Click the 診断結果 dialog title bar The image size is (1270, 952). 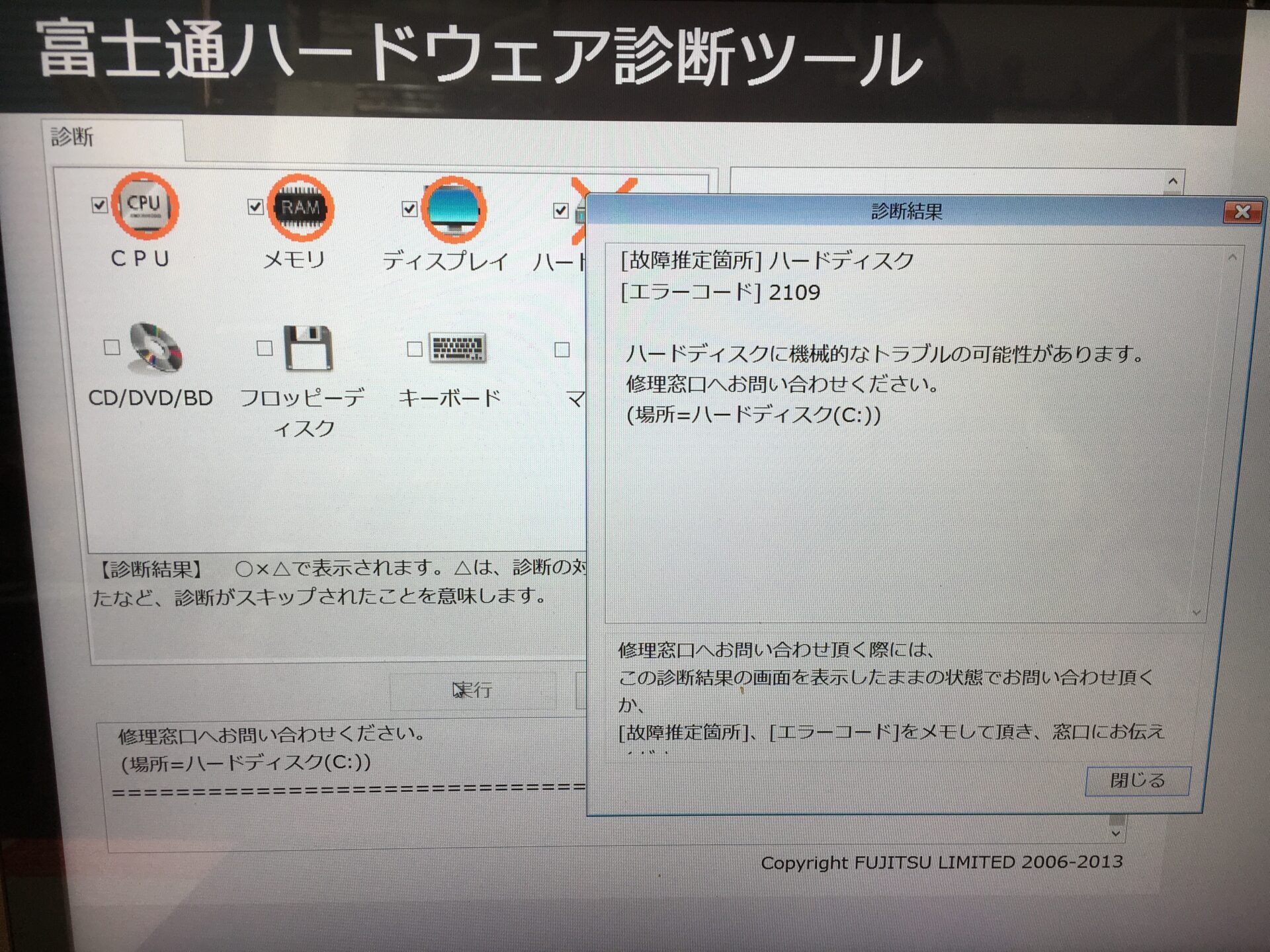pyautogui.click(x=906, y=212)
